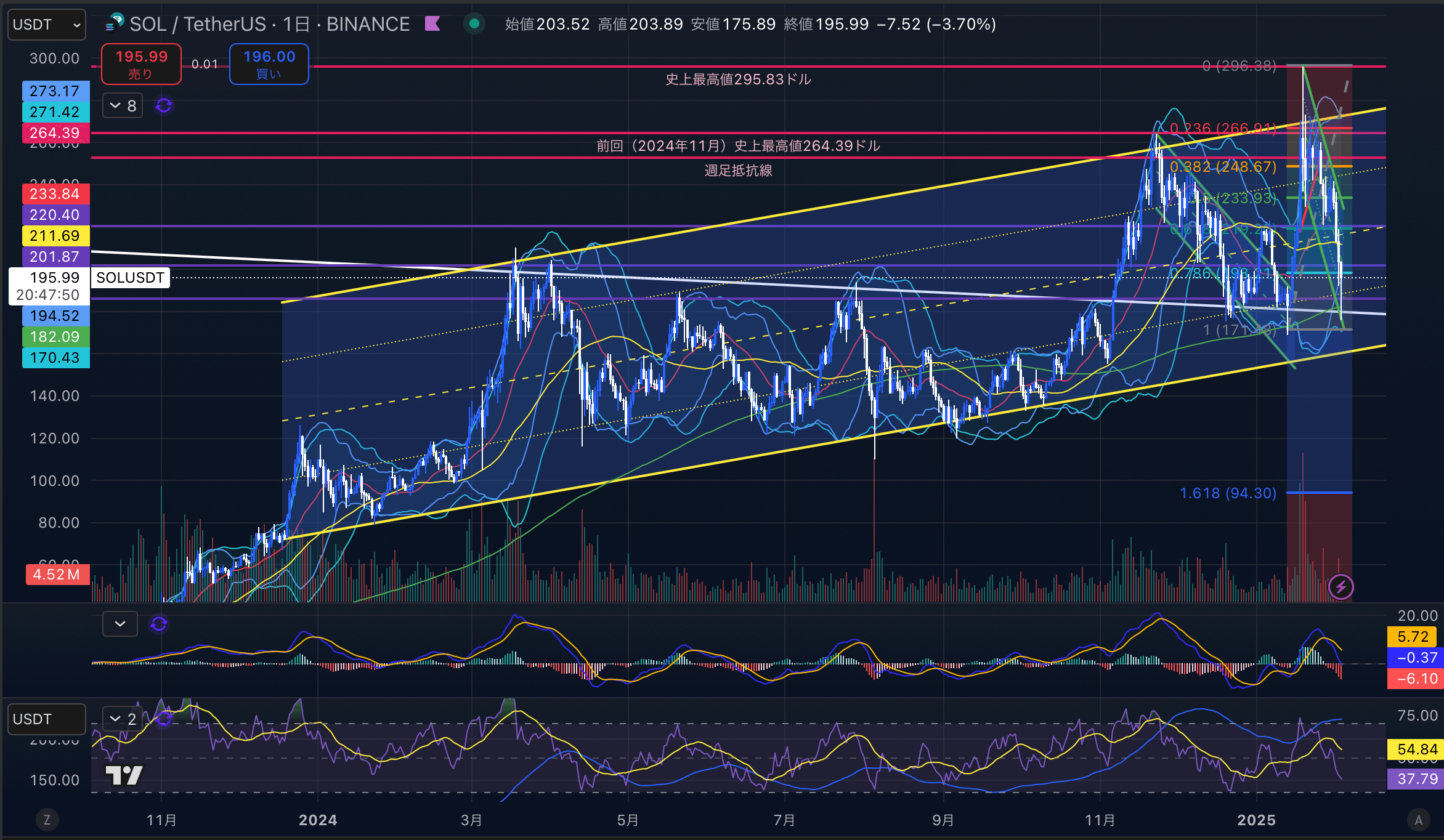
Task: Click the purple flag icon next to BINANCE
Action: tap(432, 24)
